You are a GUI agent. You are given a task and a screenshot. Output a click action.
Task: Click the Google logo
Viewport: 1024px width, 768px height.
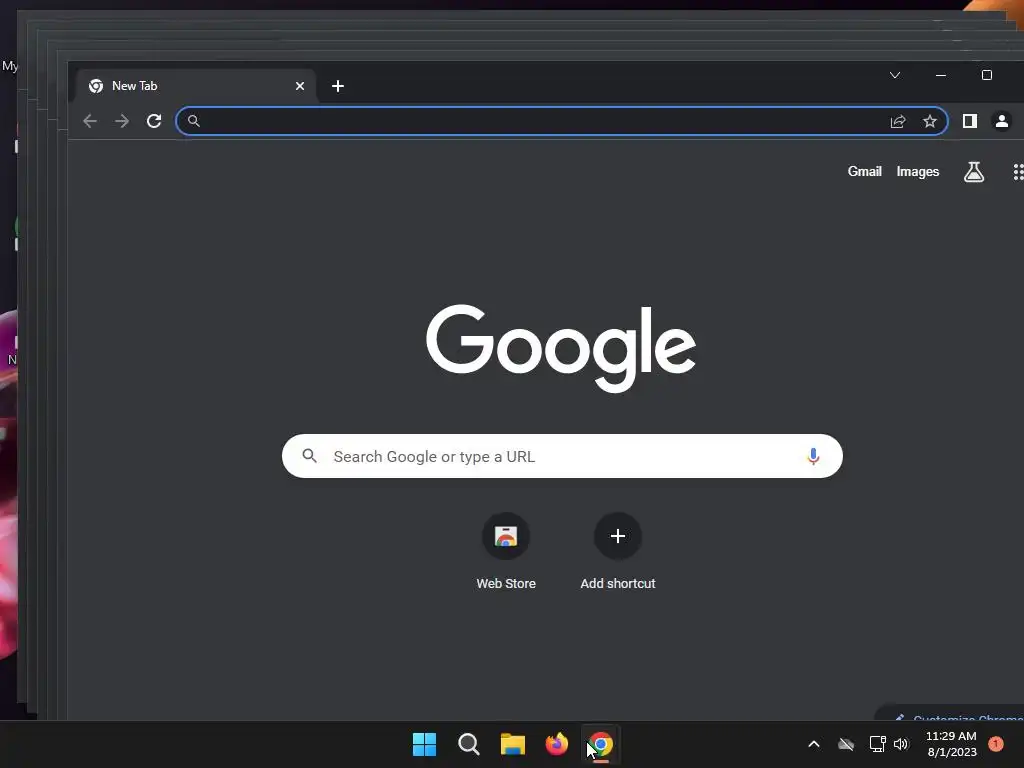tap(561, 347)
